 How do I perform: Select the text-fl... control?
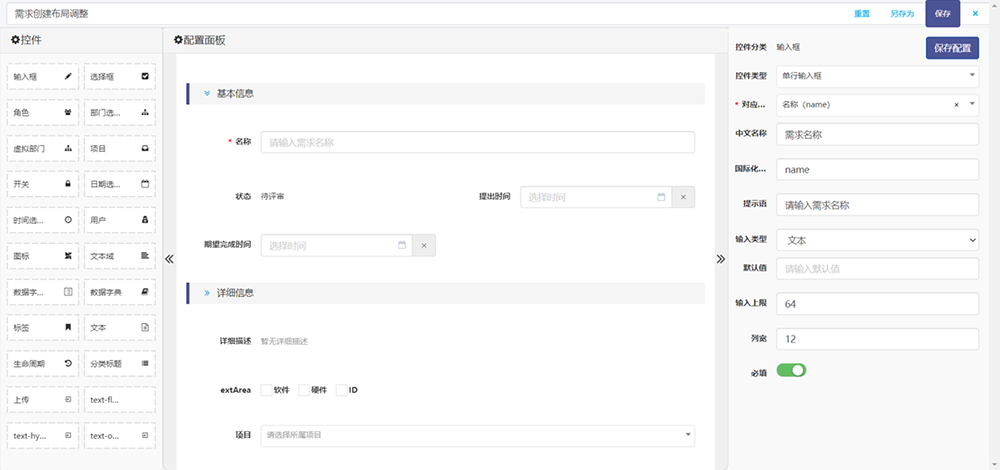(x=120, y=400)
